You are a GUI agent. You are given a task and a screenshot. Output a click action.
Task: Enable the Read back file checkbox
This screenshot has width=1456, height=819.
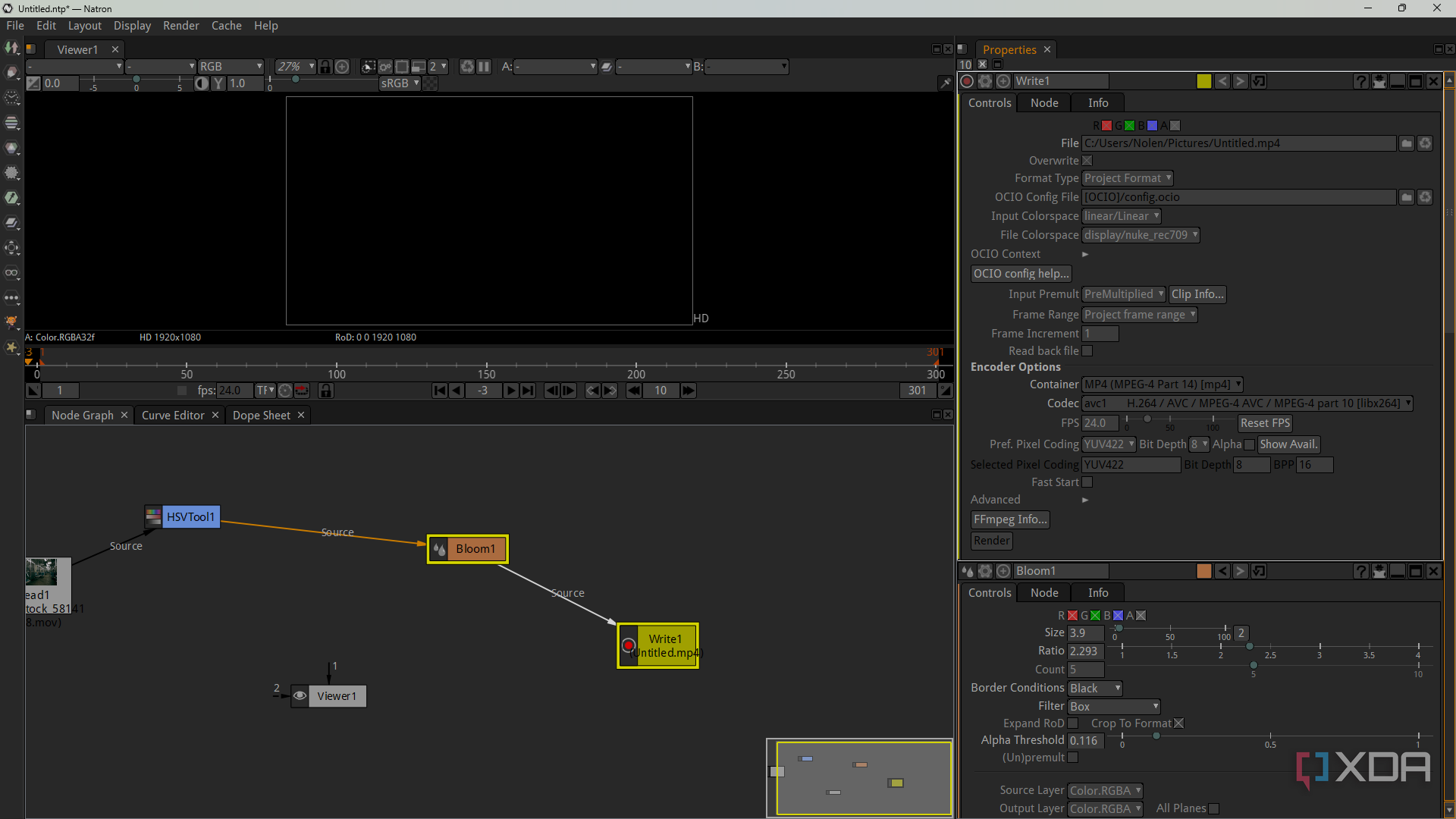pyautogui.click(x=1087, y=351)
